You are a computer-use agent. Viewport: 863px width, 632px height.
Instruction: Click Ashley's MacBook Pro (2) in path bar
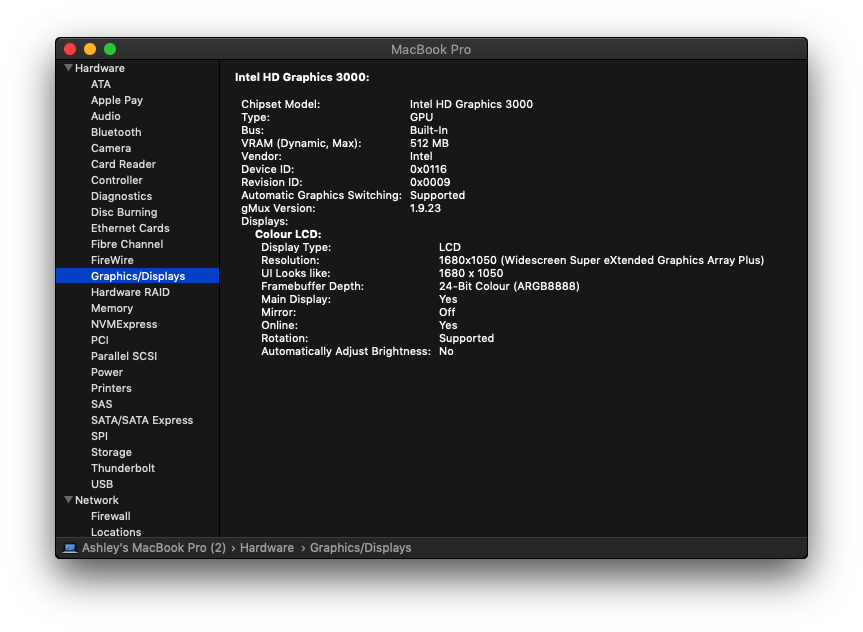[154, 548]
